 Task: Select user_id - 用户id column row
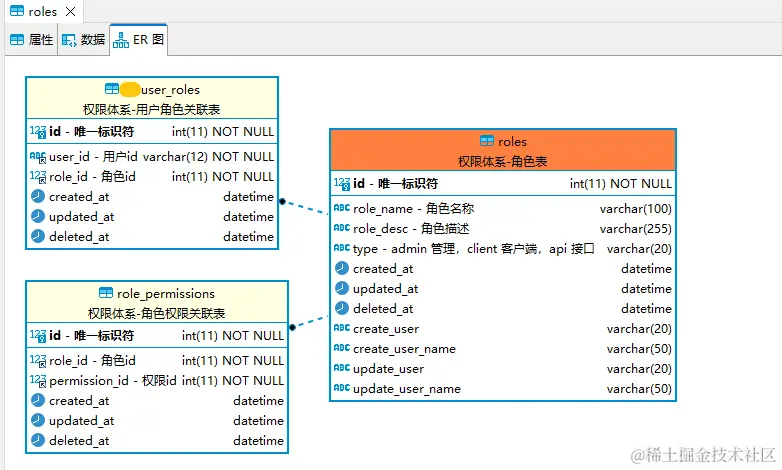click(152, 157)
